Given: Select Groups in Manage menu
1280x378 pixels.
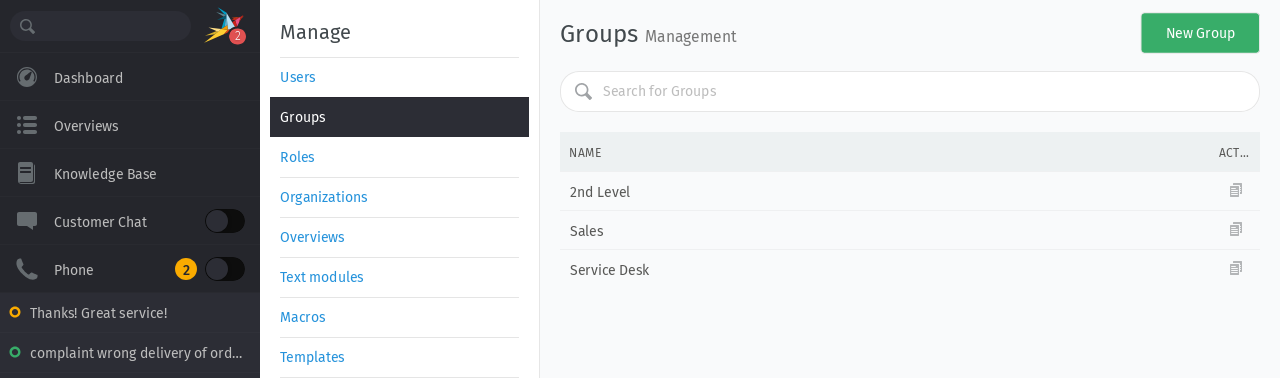Looking at the screenshot, I should tap(399, 117).
